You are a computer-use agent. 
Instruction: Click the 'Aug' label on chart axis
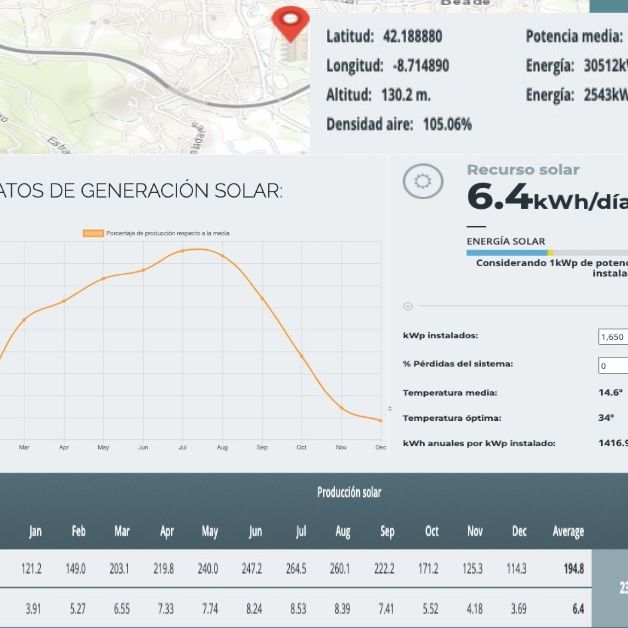click(222, 447)
